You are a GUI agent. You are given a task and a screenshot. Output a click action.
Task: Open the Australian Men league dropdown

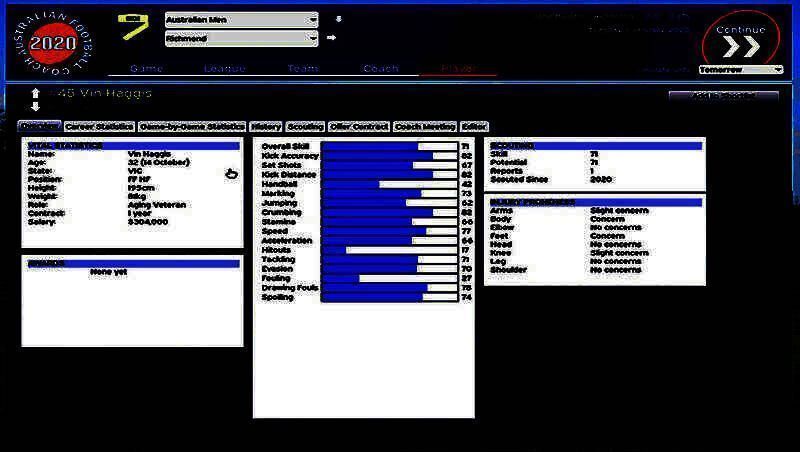pos(241,19)
